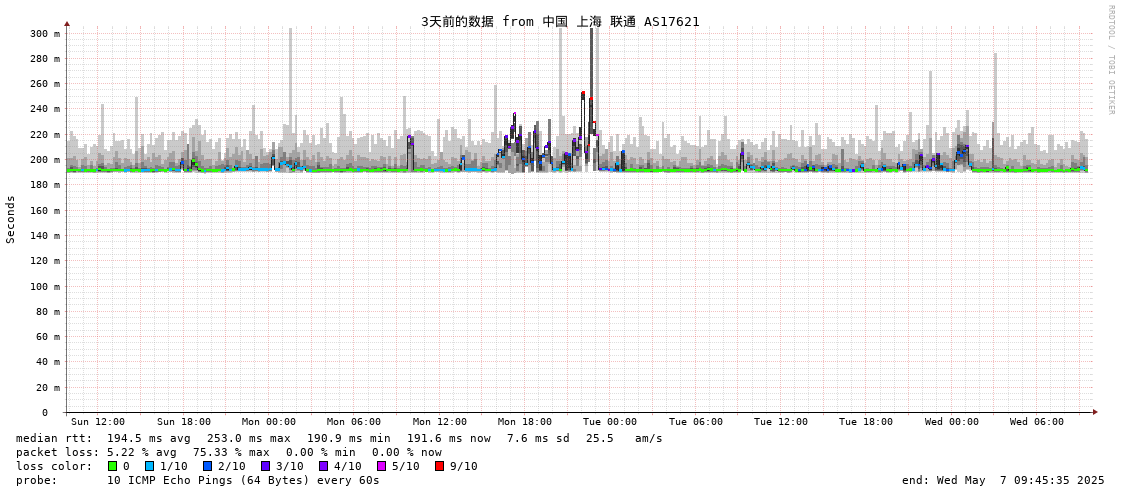This screenshot has width=1121, height=494.
Task: Click the '280 m' y-axis label
Action: [x=45, y=59]
